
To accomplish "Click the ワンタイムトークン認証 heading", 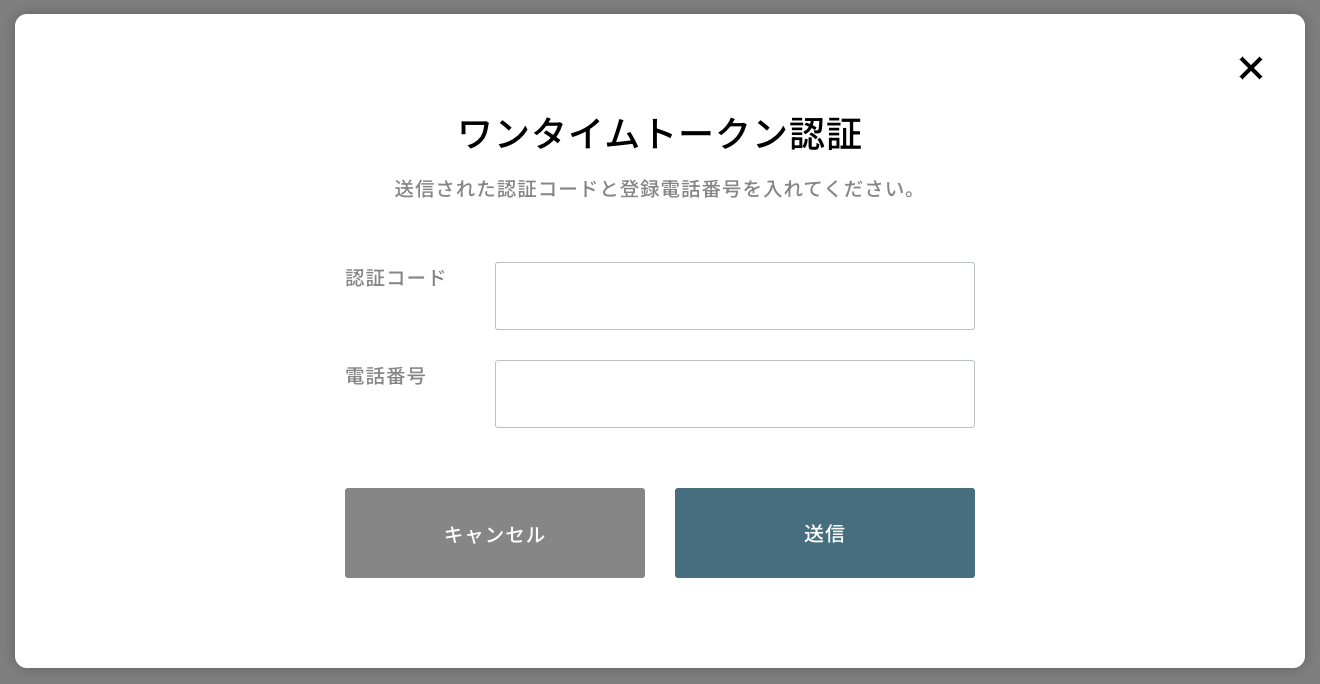I will [x=660, y=134].
